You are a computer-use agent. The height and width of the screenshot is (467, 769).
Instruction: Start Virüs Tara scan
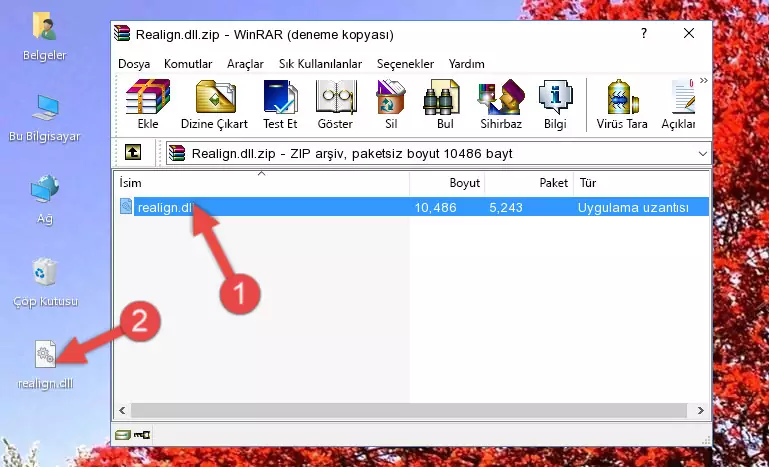[x=622, y=104]
